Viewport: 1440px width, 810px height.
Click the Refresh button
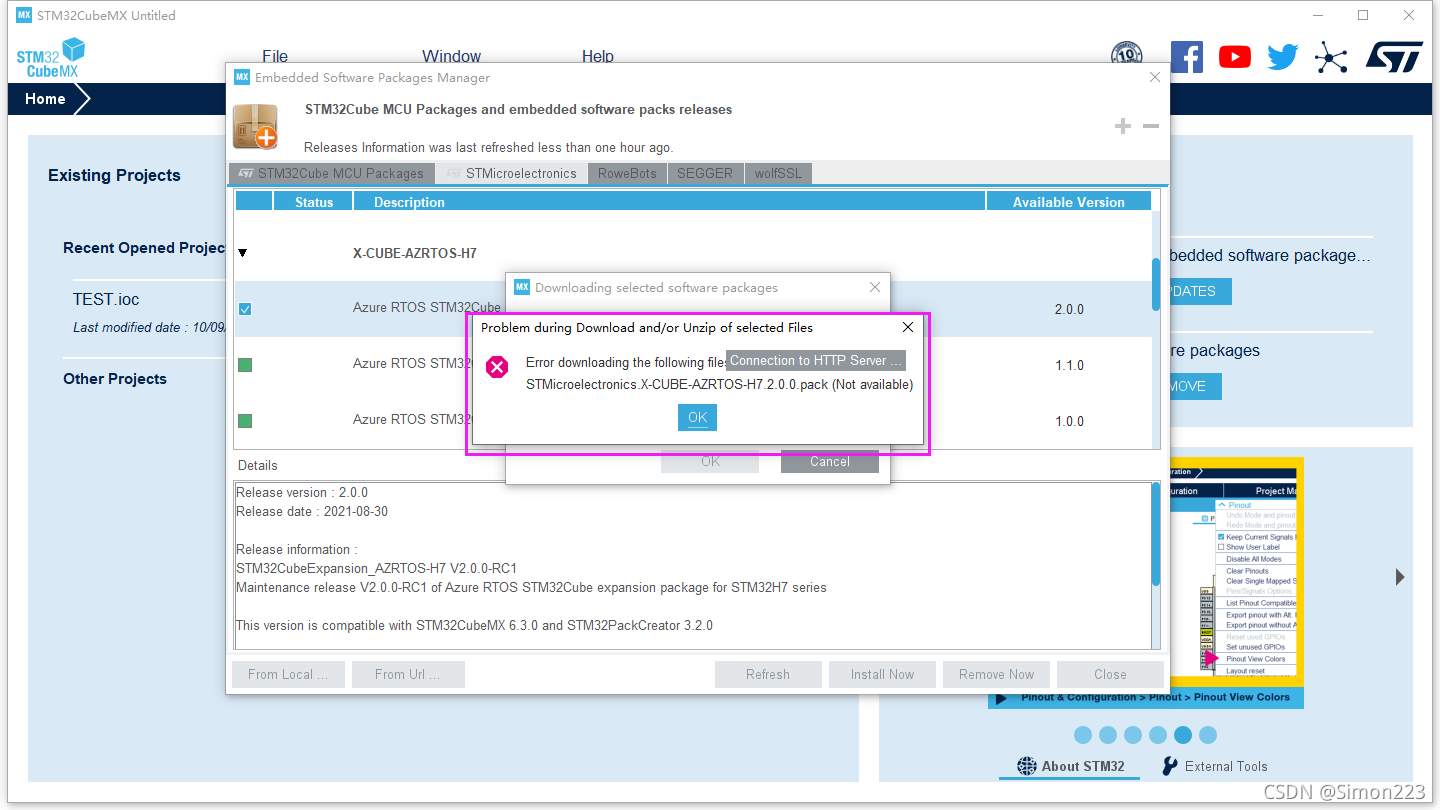pos(768,674)
